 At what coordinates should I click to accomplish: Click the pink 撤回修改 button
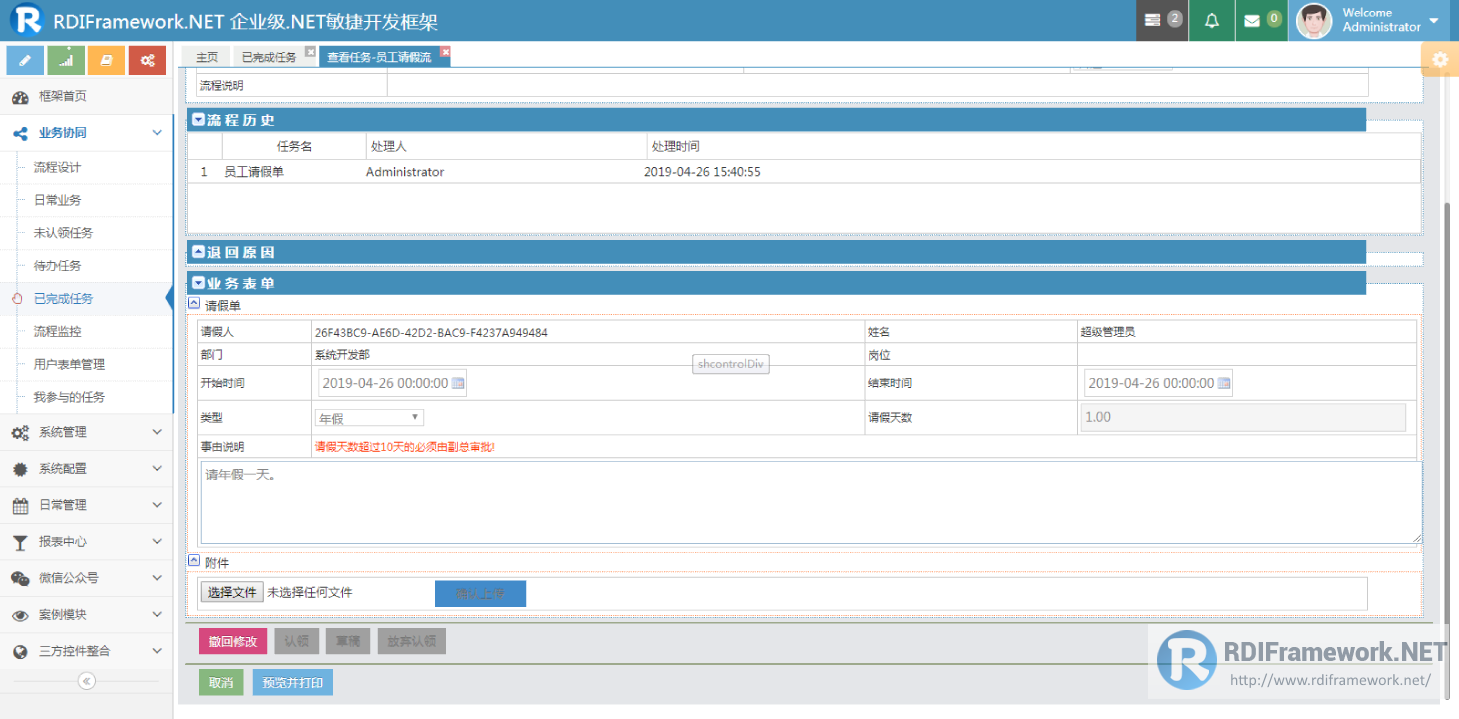(233, 641)
